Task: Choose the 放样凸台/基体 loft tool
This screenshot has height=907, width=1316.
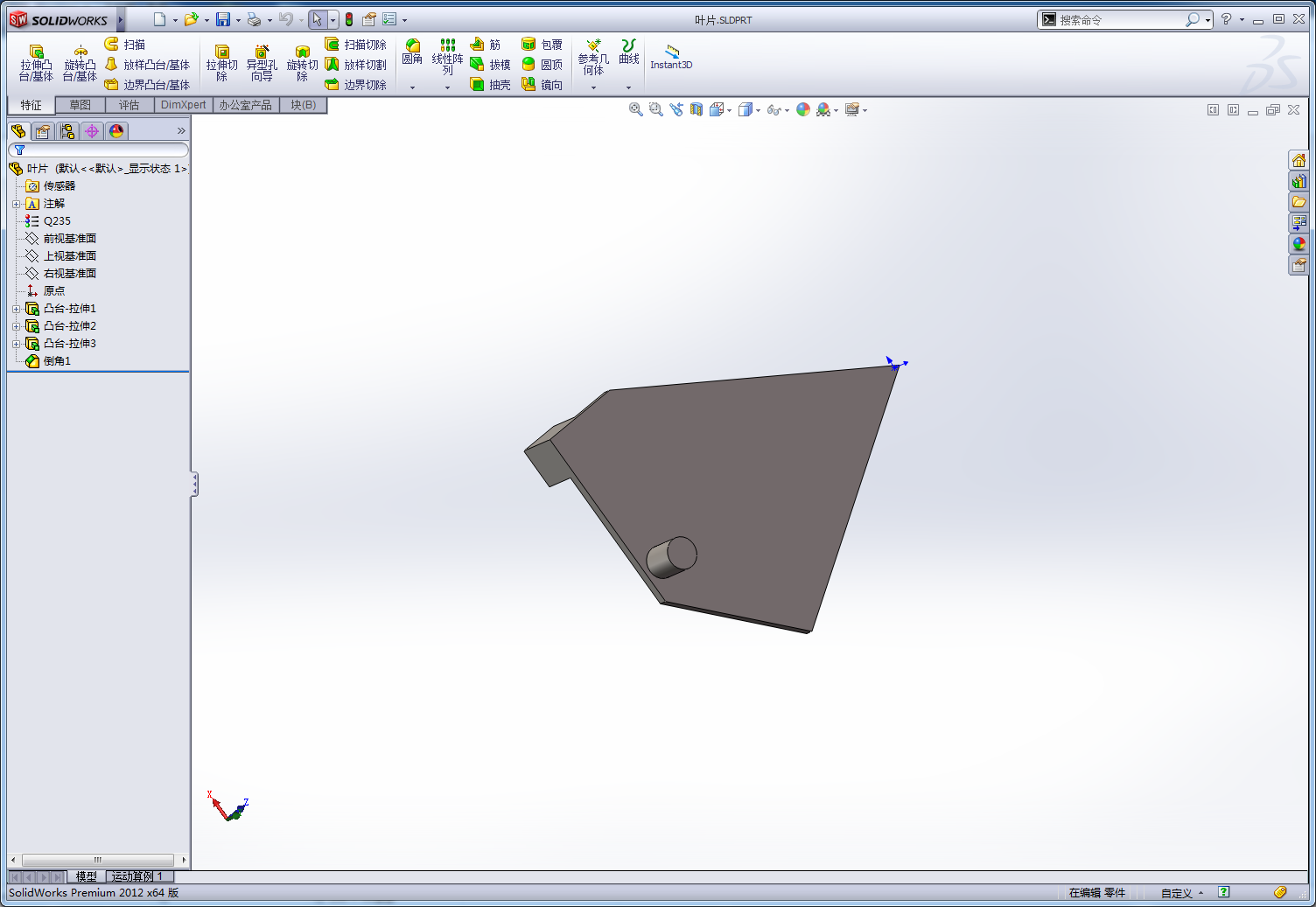Action: click(x=147, y=65)
